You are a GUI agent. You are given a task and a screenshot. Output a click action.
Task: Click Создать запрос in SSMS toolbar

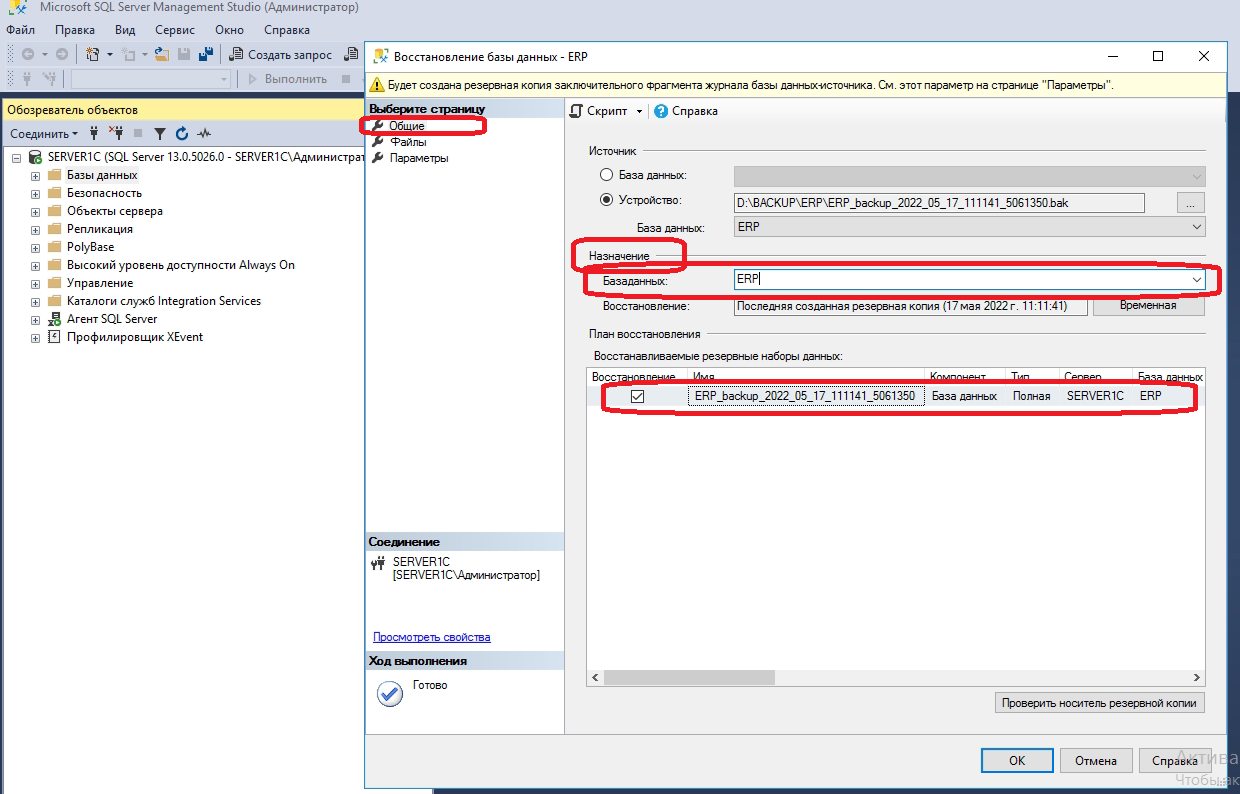coord(281,54)
